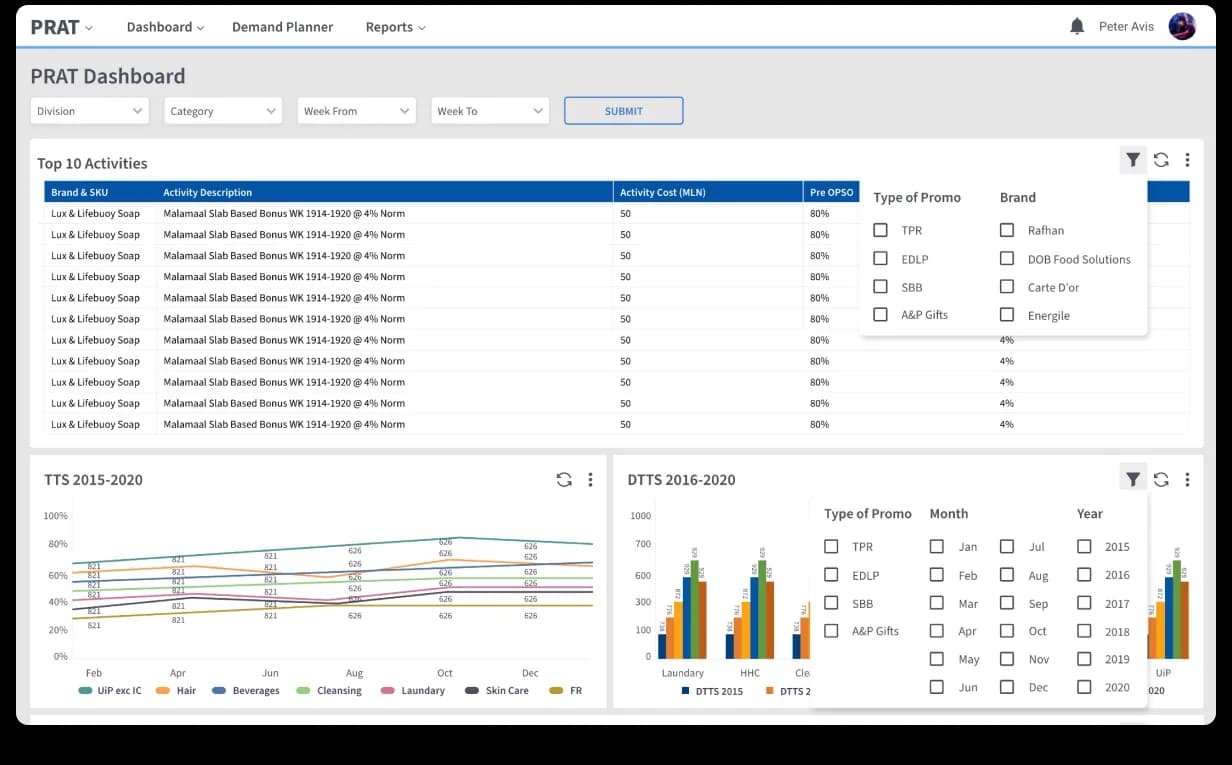Tick the 2019 year checkbox
Viewport: 1232px width, 765px height.
[x=1084, y=658]
